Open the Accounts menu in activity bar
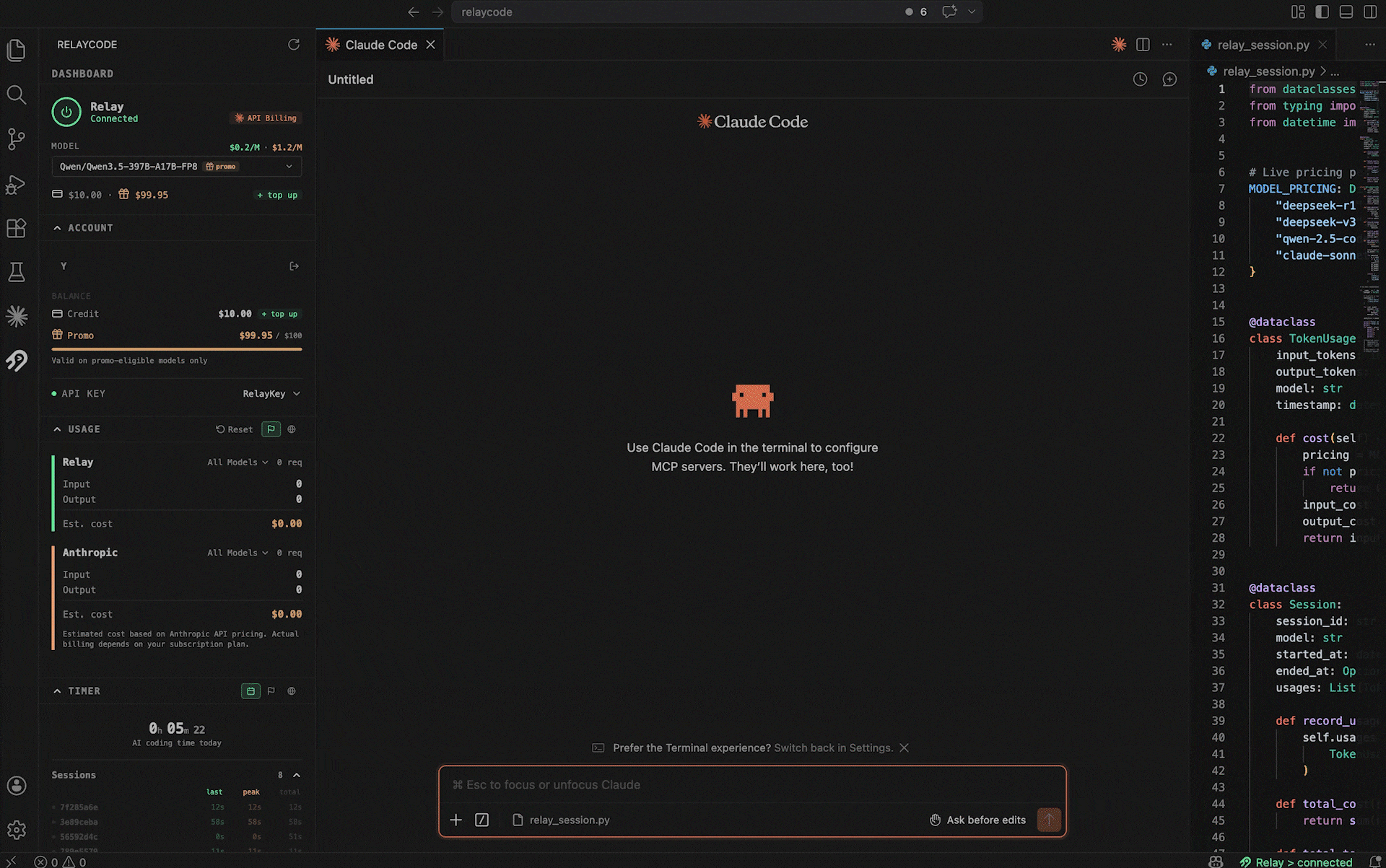 click(x=16, y=786)
